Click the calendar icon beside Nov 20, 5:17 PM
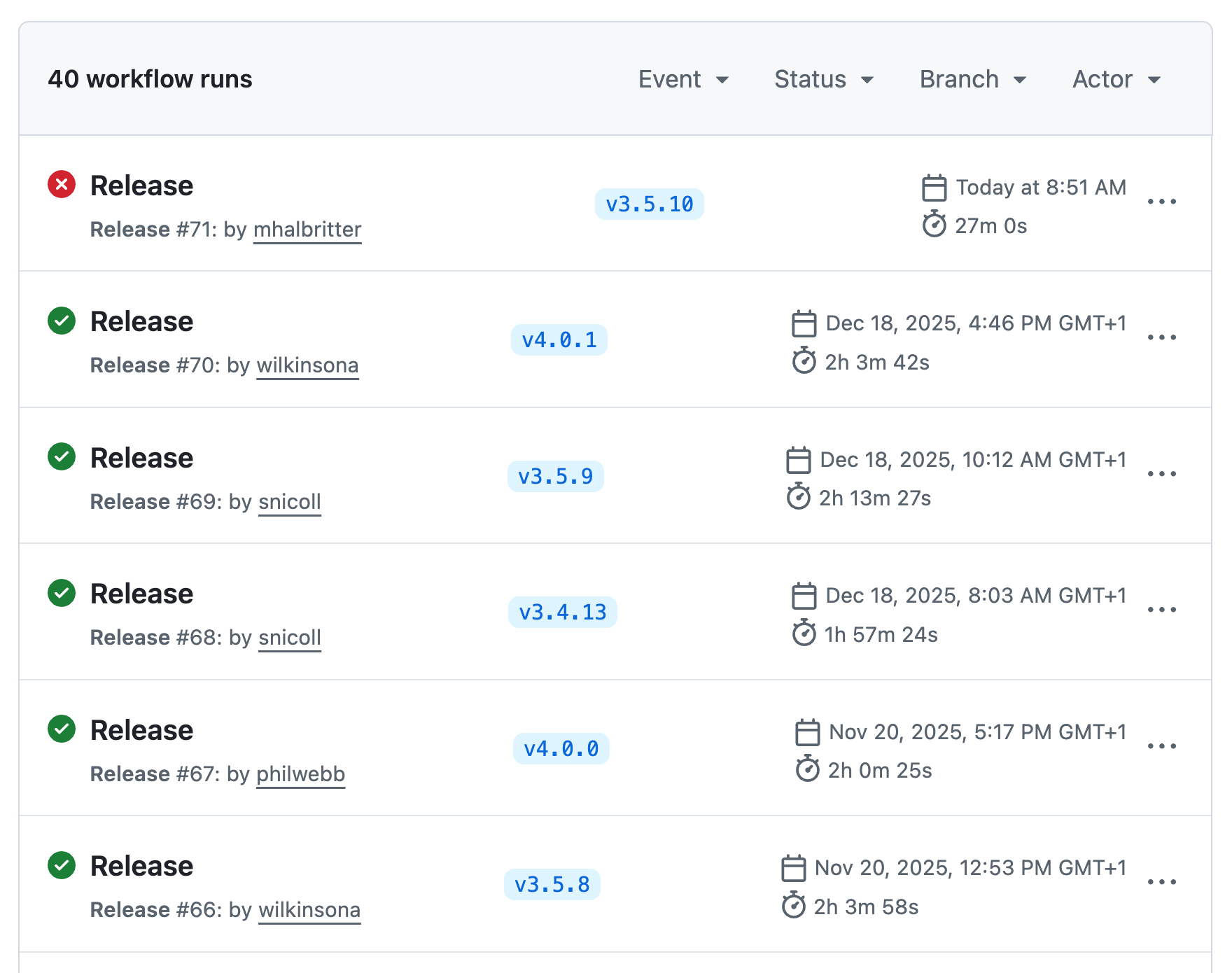This screenshot has width=1232, height=973. click(x=807, y=732)
